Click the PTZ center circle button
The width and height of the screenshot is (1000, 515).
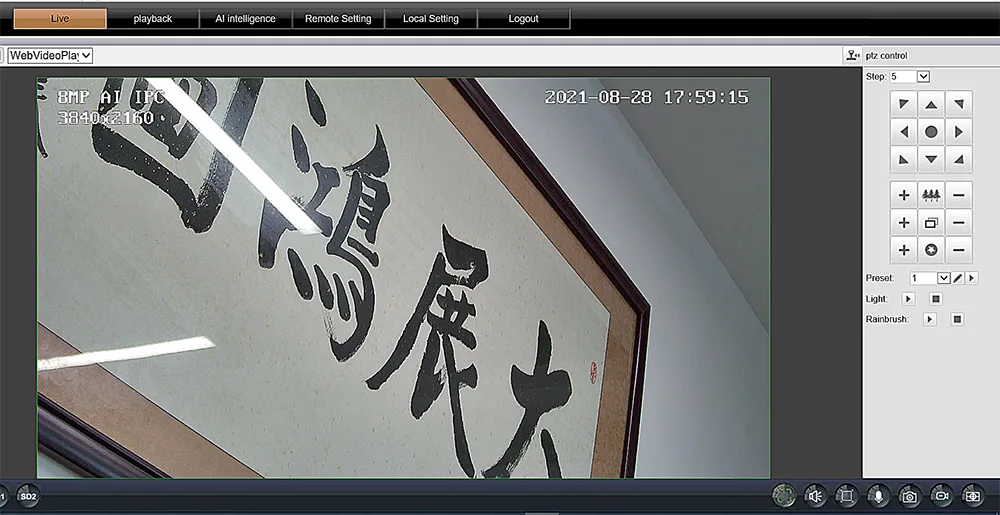tap(931, 132)
